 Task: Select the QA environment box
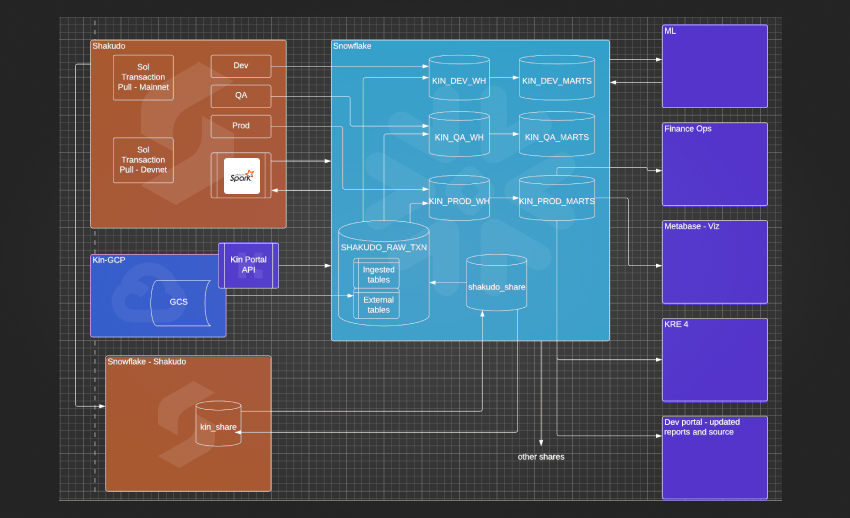click(241, 96)
